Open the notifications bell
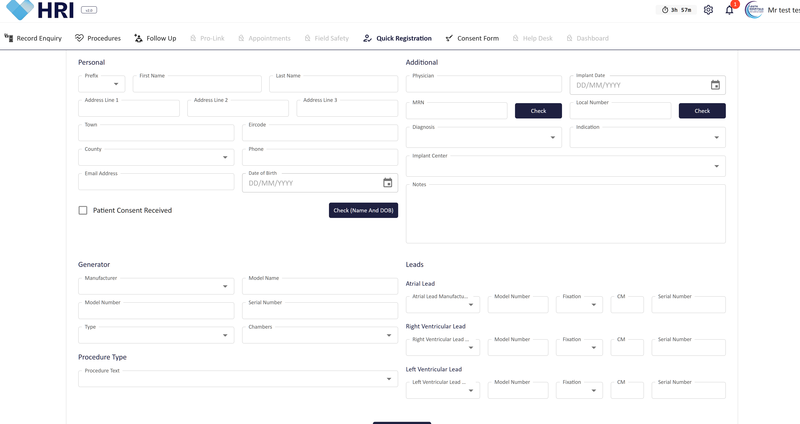 coord(730,10)
